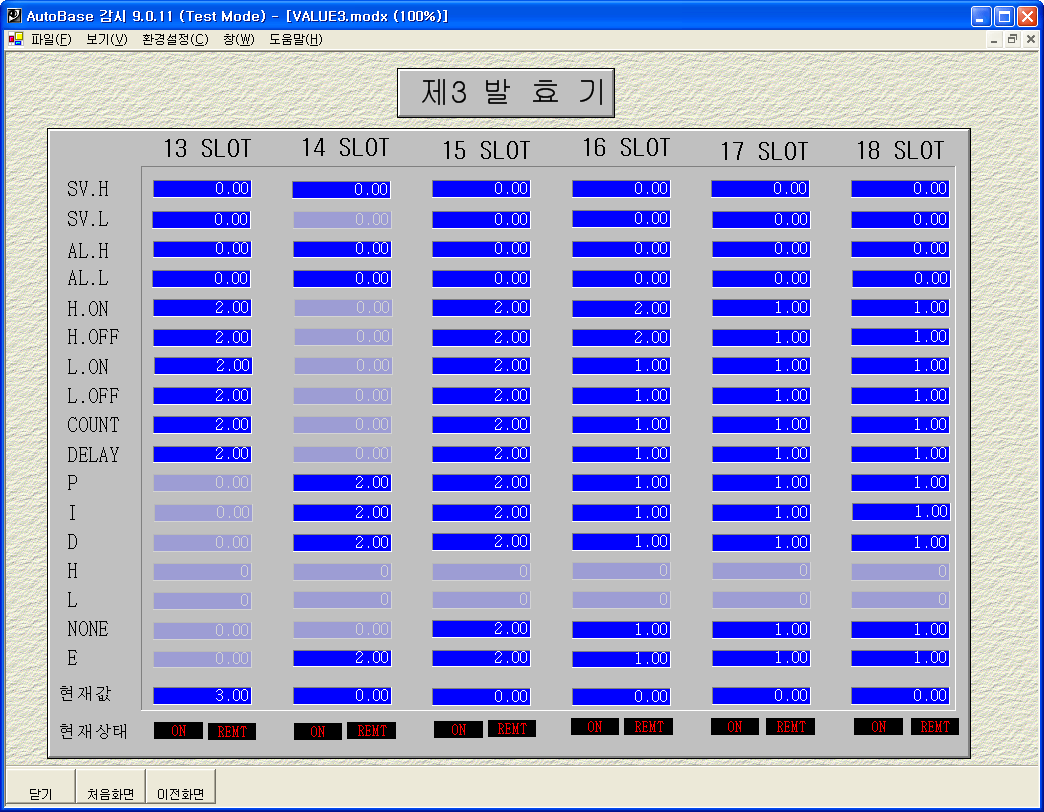
Task: Toggle the ON indicator for 18 SLOT
Action: 878,727
